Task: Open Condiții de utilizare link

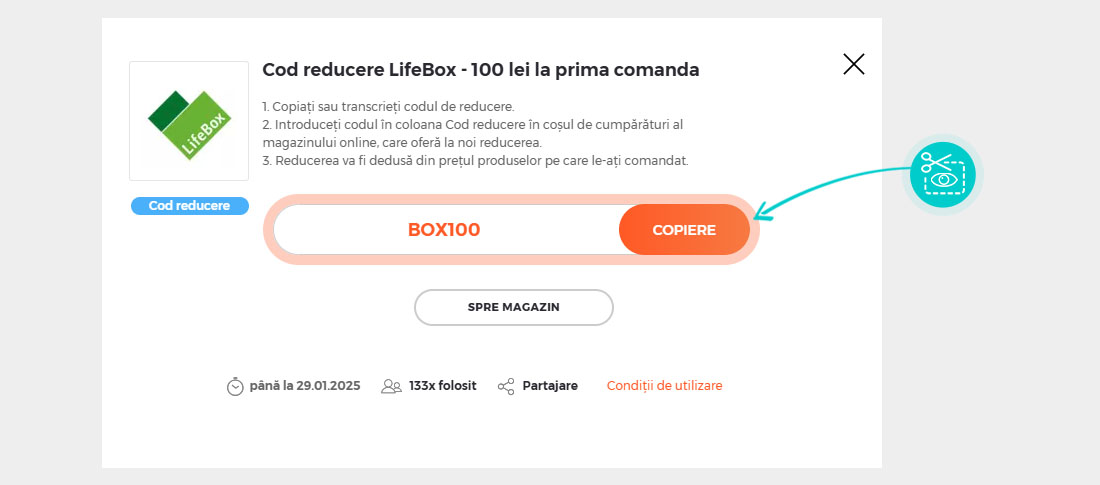Action: pos(664,385)
